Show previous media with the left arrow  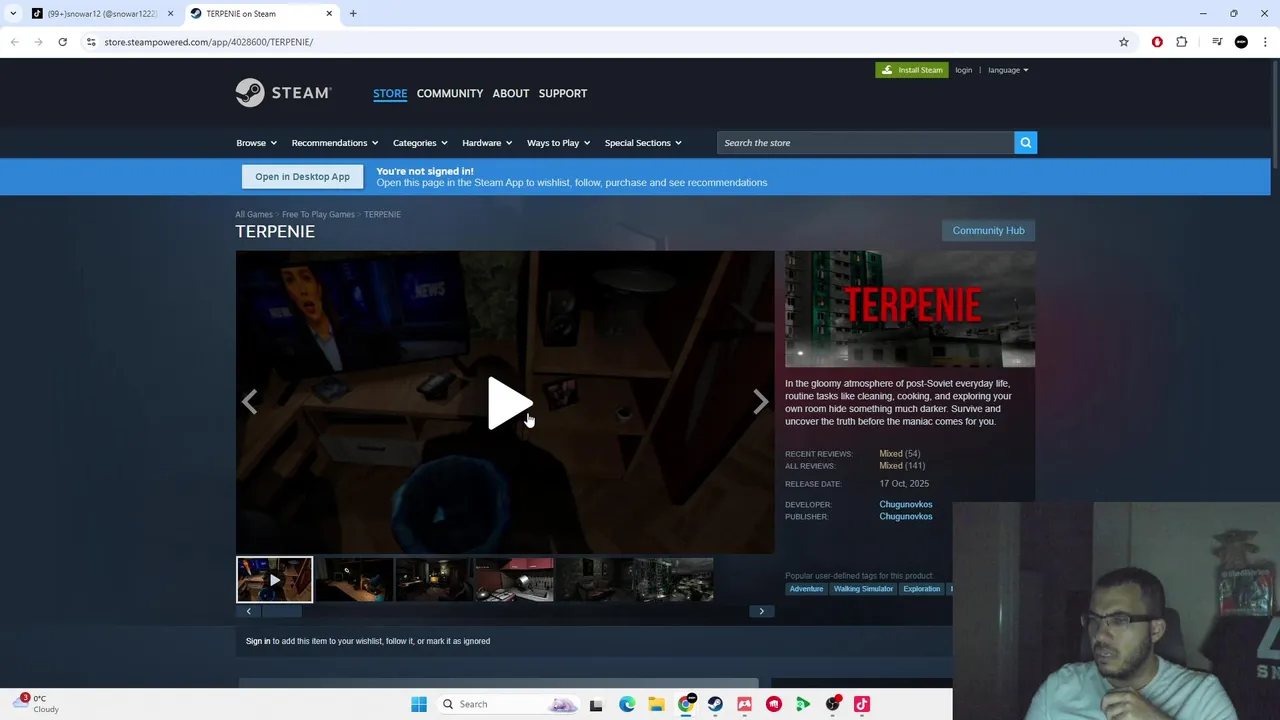(x=249, y=402)
